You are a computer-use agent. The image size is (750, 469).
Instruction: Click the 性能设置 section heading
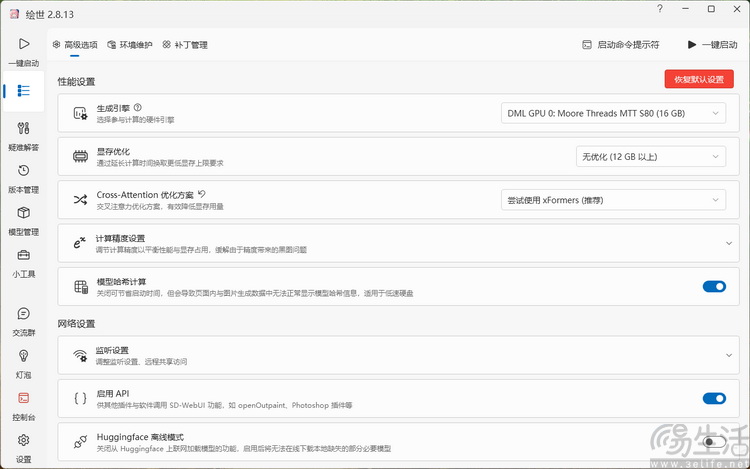(x=76, y=82)
